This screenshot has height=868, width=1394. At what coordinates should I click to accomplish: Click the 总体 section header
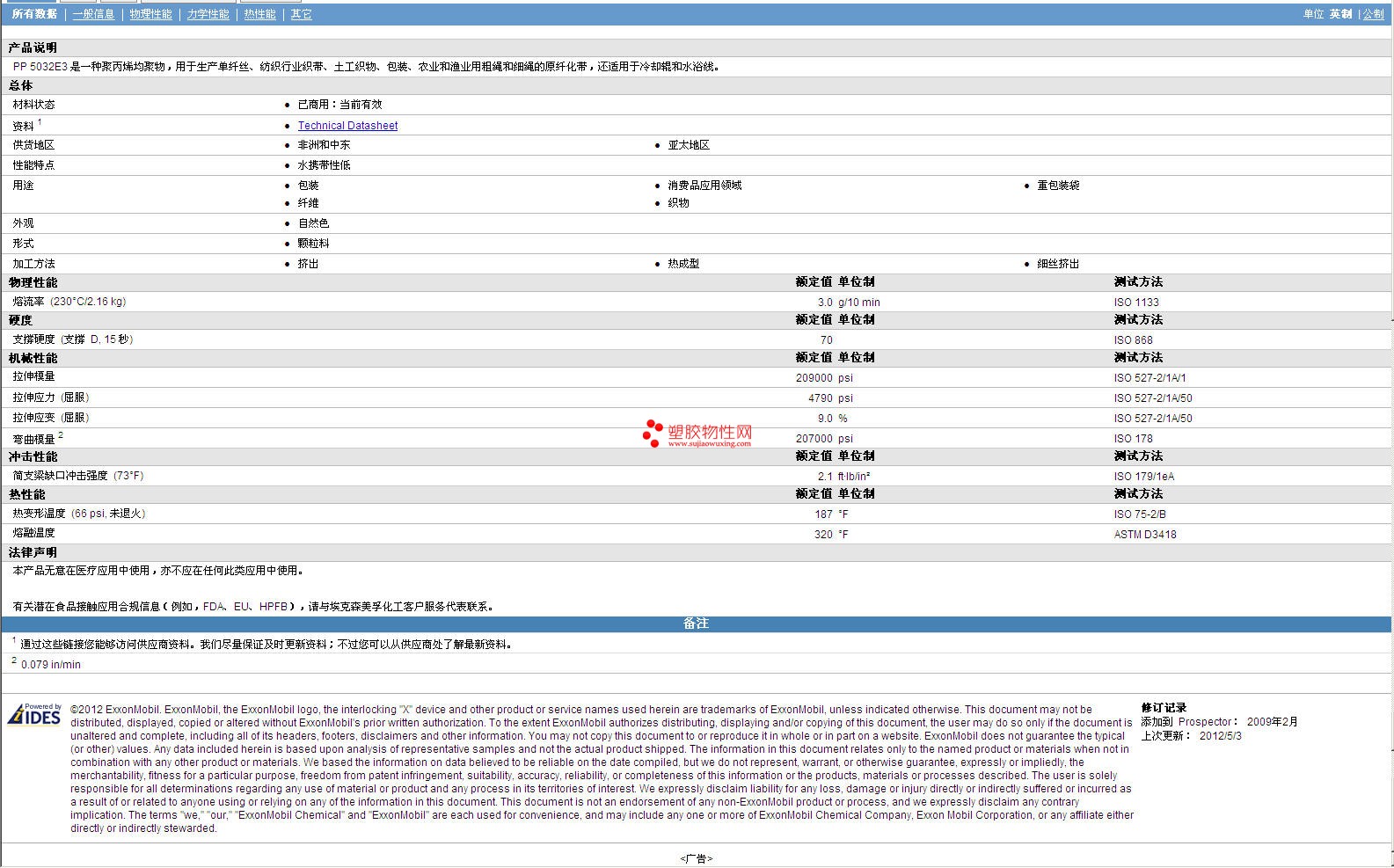point(20,85)
